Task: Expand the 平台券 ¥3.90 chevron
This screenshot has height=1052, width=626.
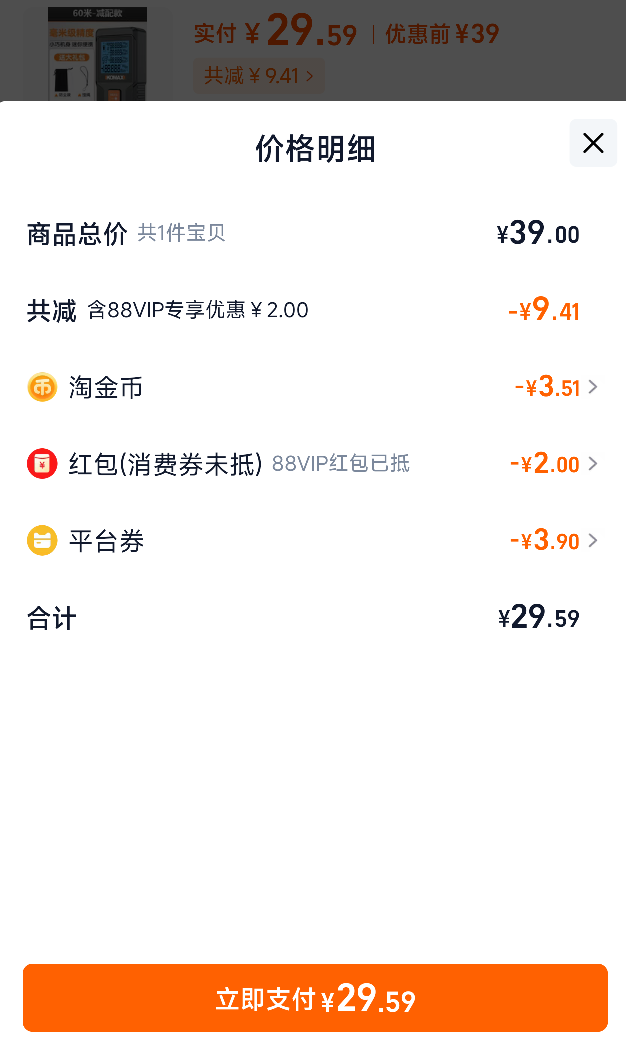Action: click(x=592, y=541)
